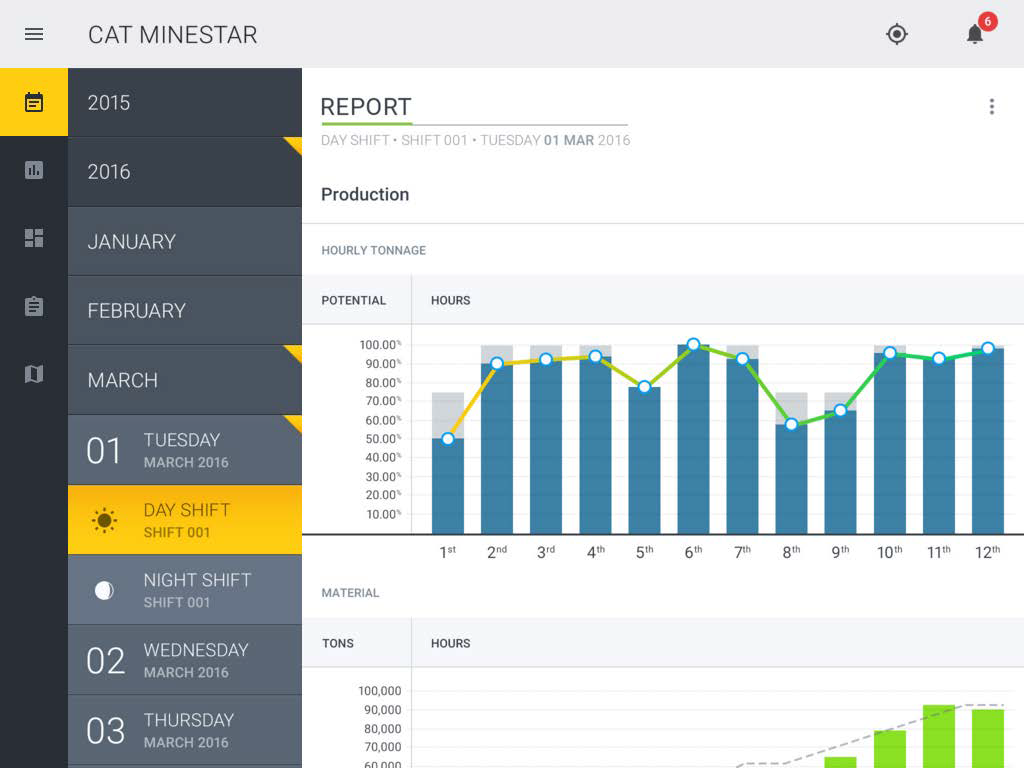Expand the 2015 year entry
The width and height of the screenshot is (1024, 768).
pos(184,102)
